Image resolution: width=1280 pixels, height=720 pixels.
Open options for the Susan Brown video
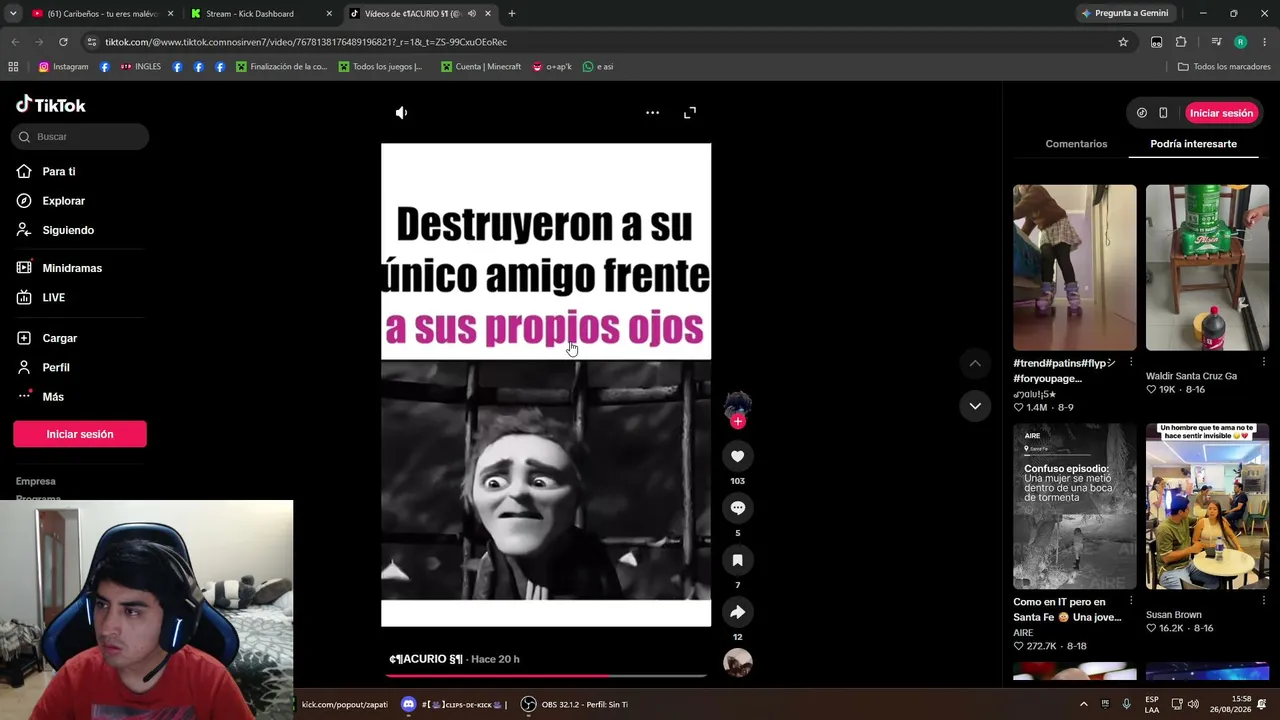pyautogui.click(x=1263, y=601)
